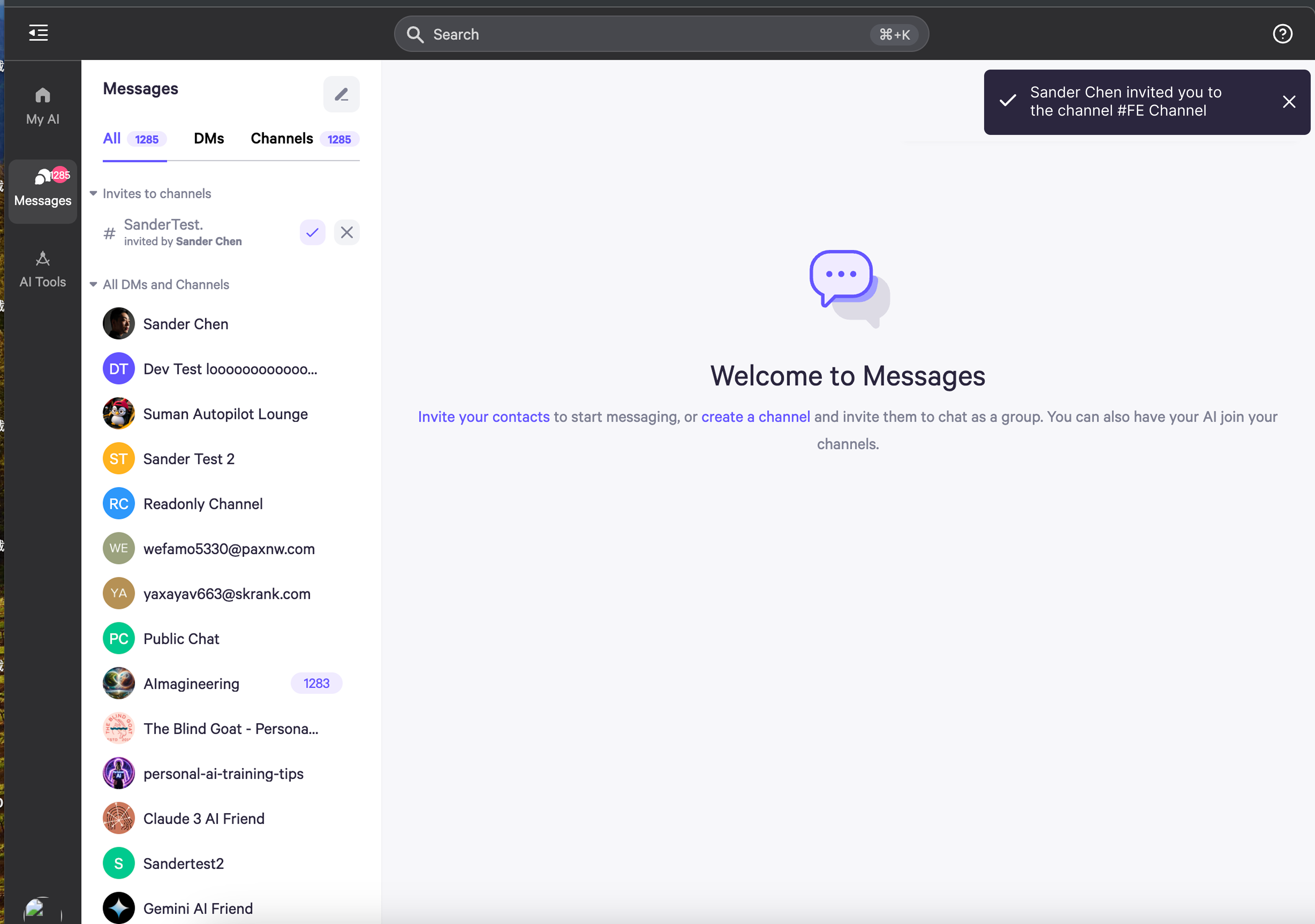Click the Invite your contacts link
The width and height of the screenshot is (1315, 924).
click(x=483, y=417)
